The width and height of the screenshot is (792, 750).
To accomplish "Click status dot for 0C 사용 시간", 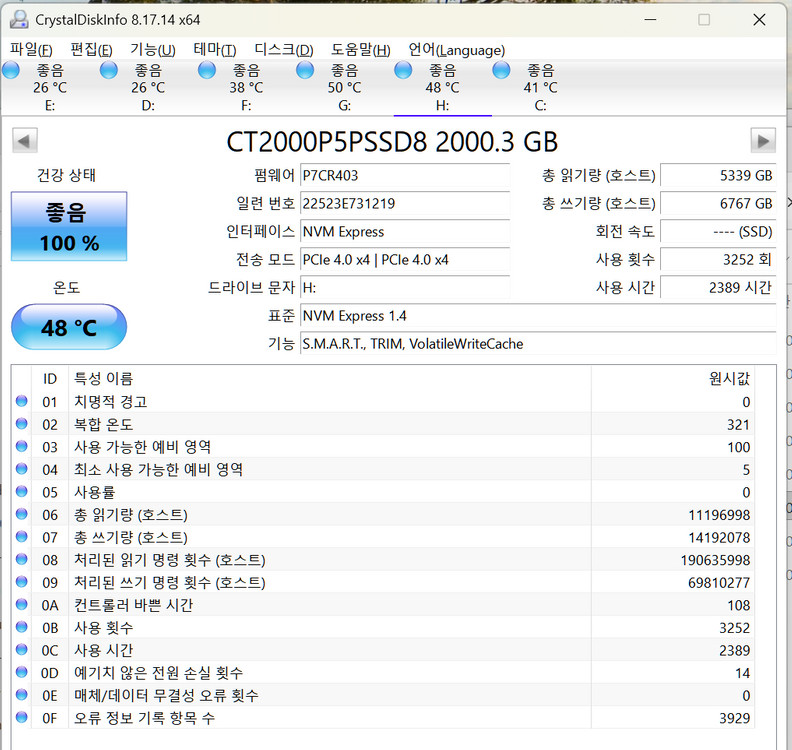I will point(21,649).
